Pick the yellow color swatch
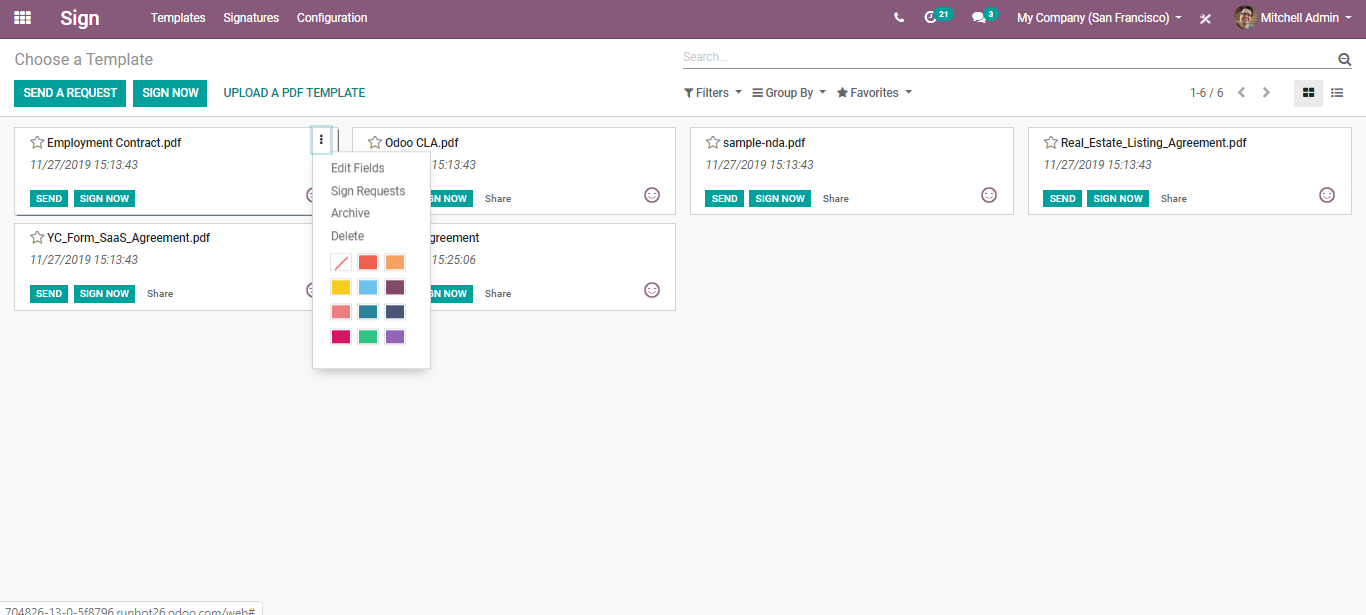This screenshot has width=1366, height=615. (x=341, y=287)
